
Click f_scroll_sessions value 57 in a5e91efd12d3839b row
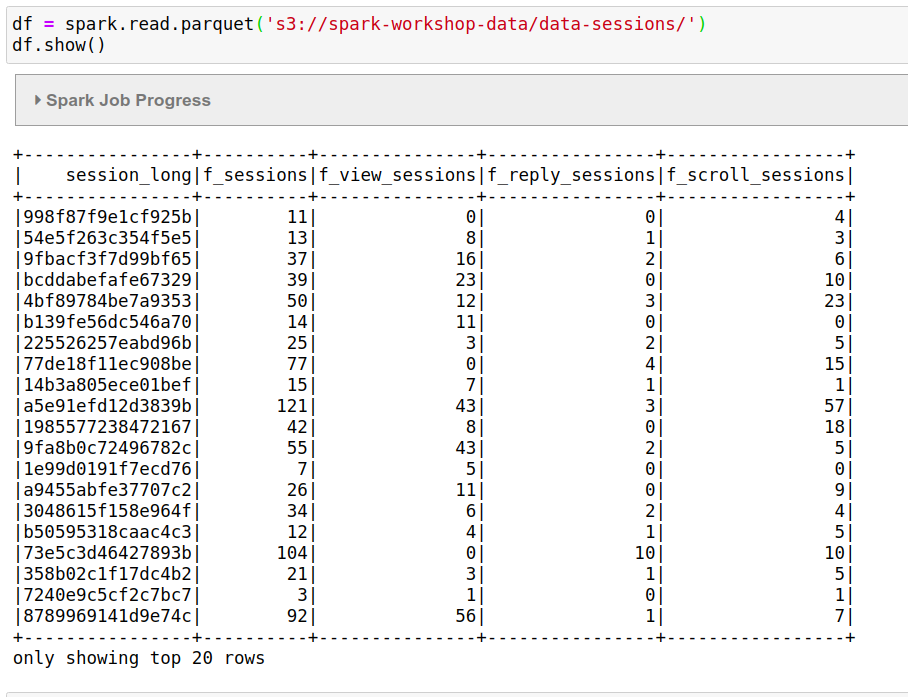[x=834, y=406]
